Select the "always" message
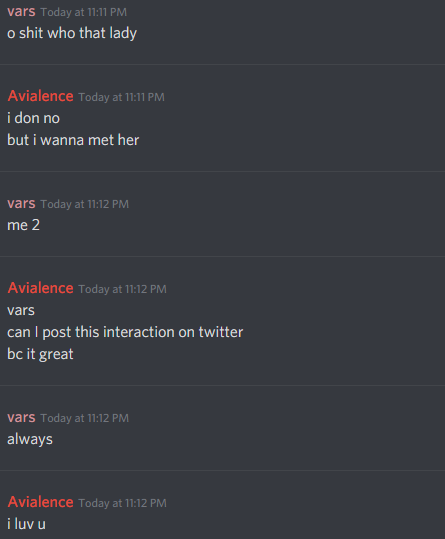Viewport: 445px width, 539px height. coord(30,440)
